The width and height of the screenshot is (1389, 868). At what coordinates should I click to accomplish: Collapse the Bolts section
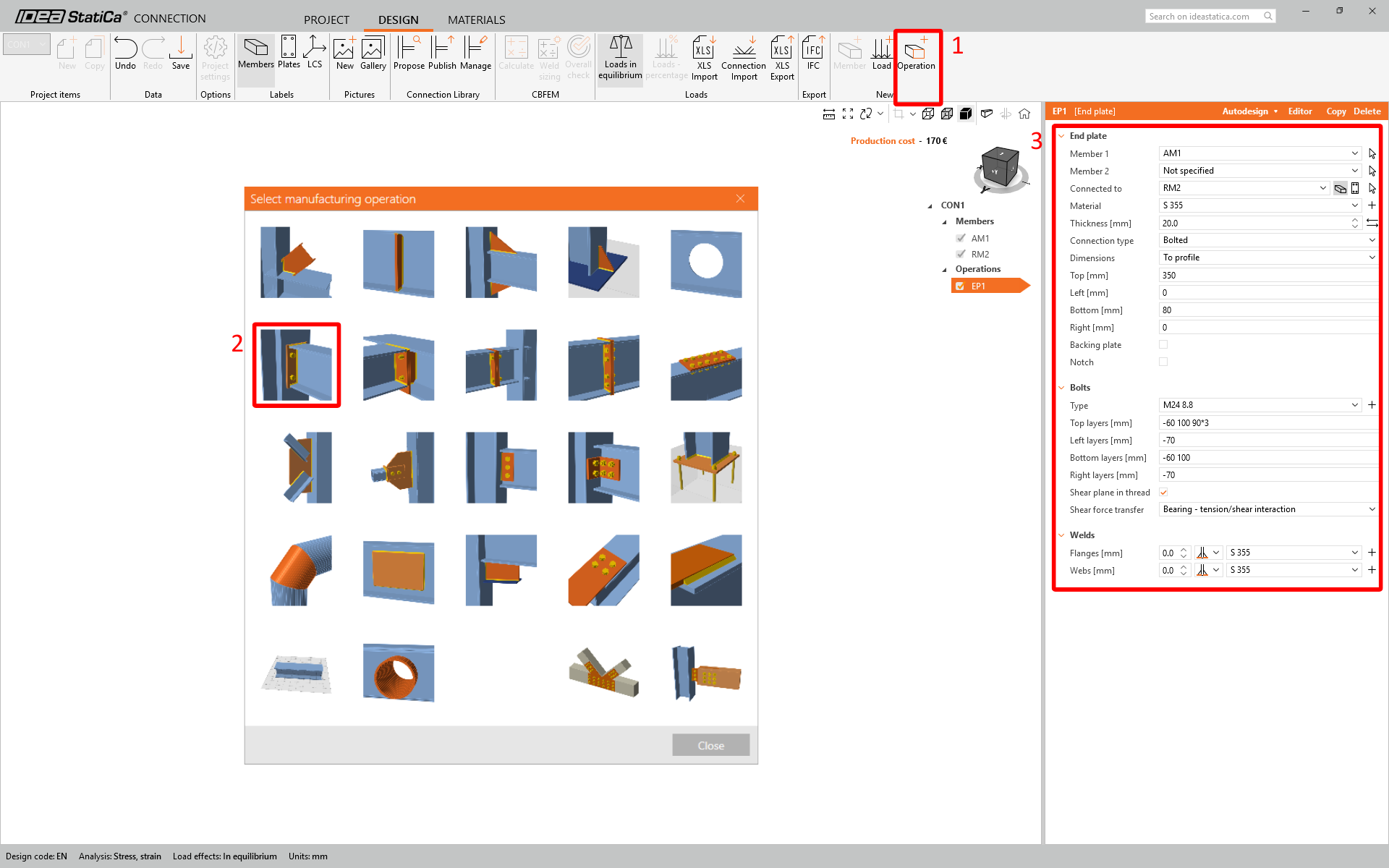1062,388
